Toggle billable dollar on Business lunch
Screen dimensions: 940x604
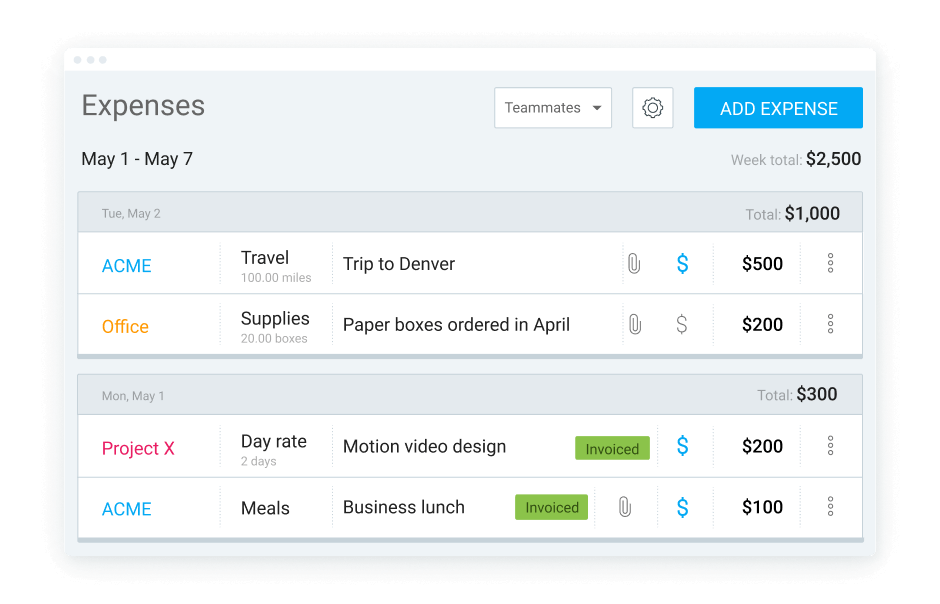tap(682, 508)
